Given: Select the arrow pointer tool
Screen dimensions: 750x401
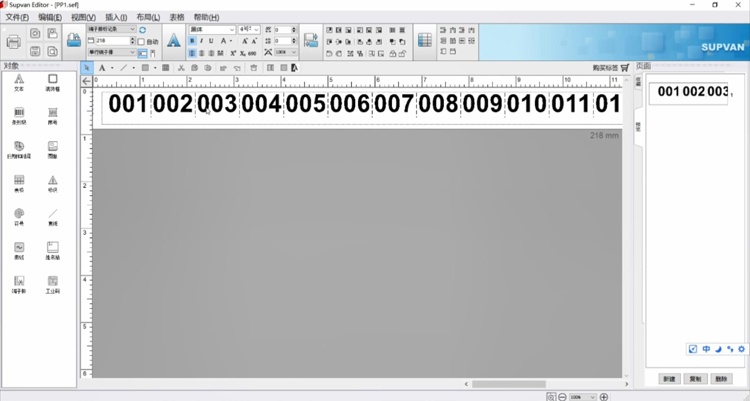Looking at the screenshot, I should tap(87, 68).
